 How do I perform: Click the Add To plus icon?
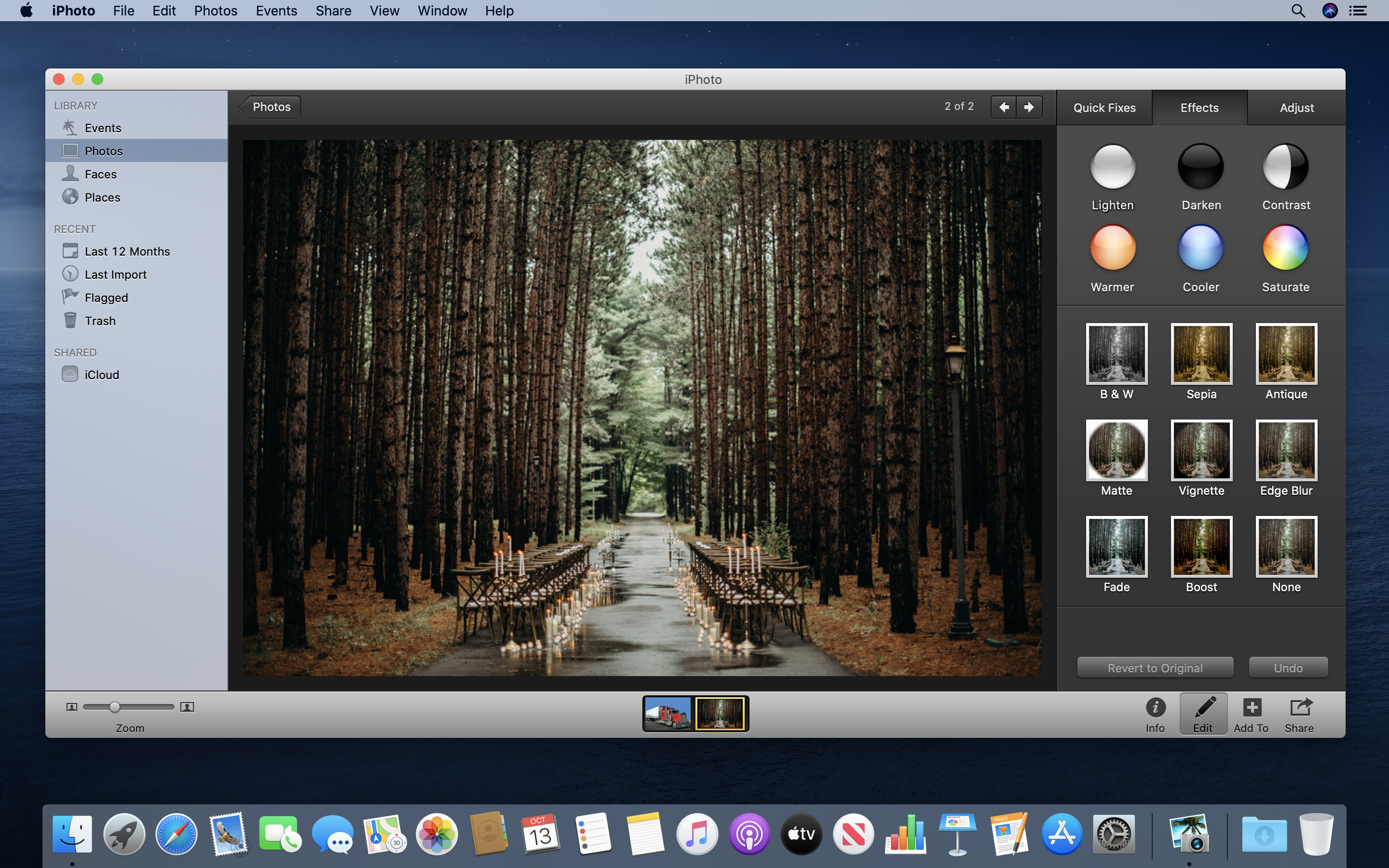click(x=1251, y=708)
